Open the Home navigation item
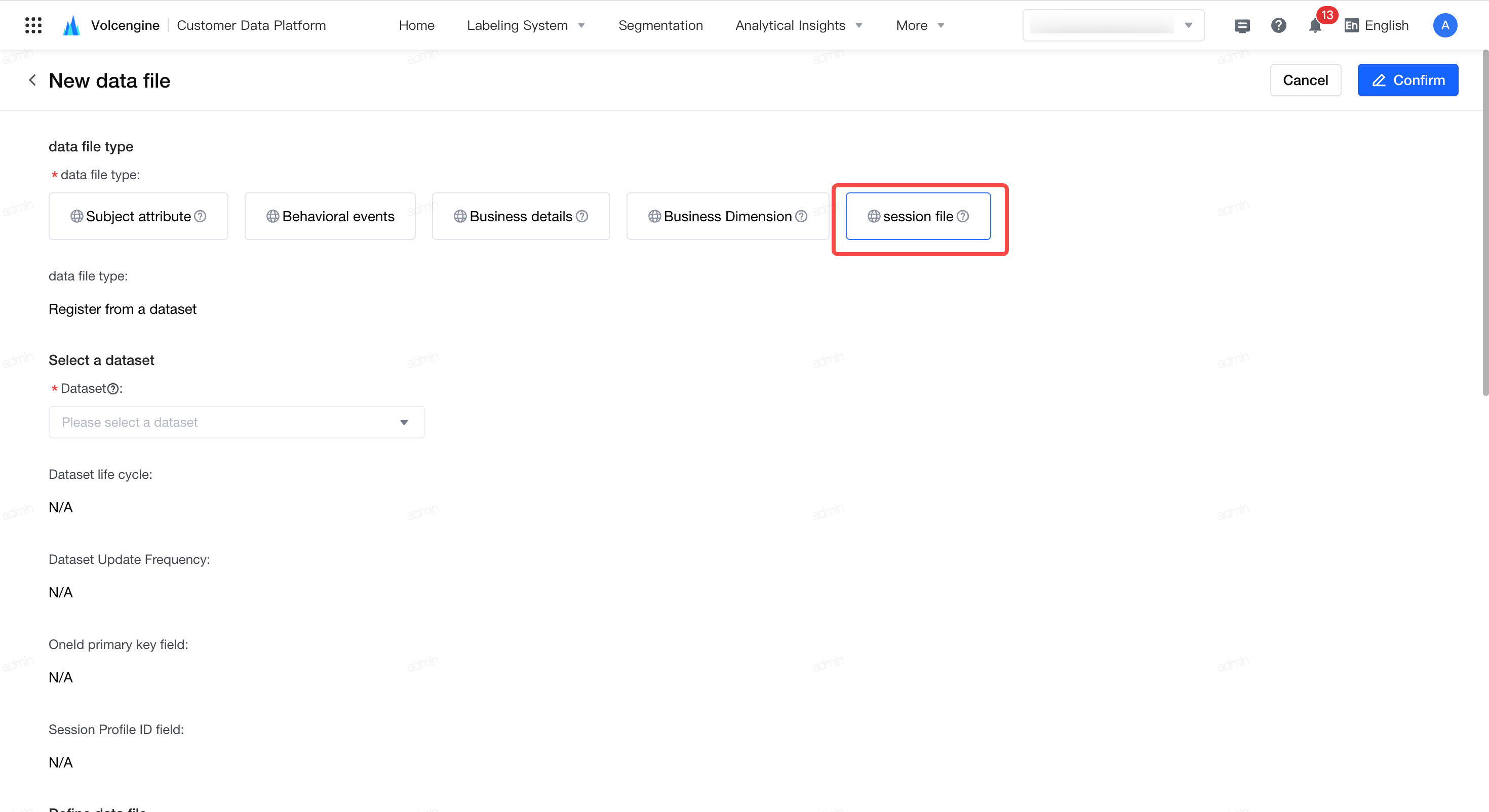1489x812 pixels. tap(416, 25)
